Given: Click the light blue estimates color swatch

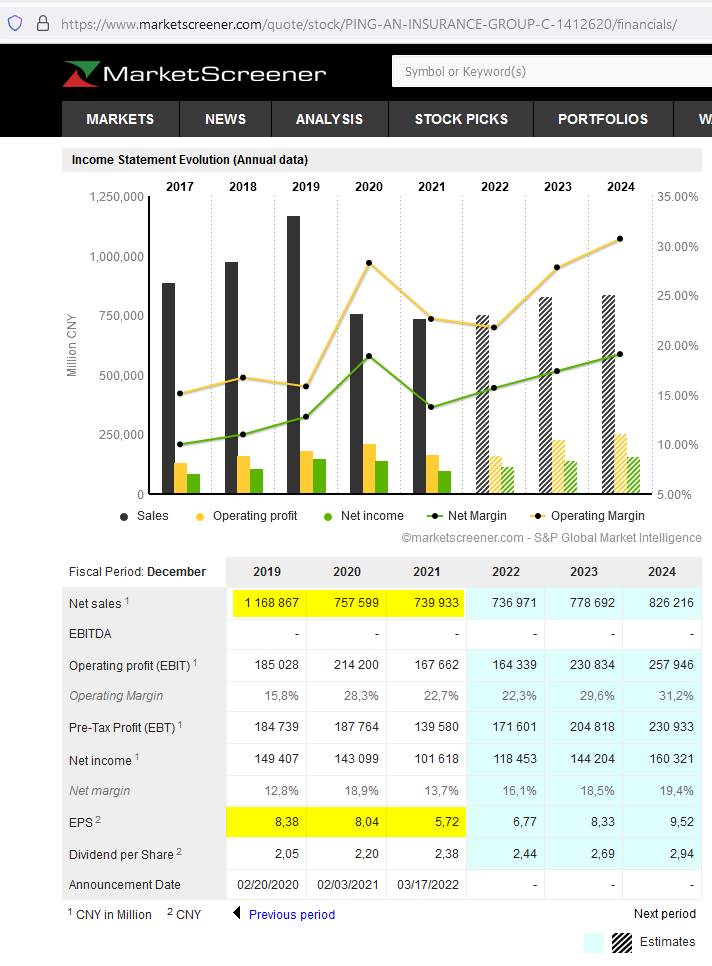Looking at the screenshot, I should pyautogui.click(x=594, y=942).
